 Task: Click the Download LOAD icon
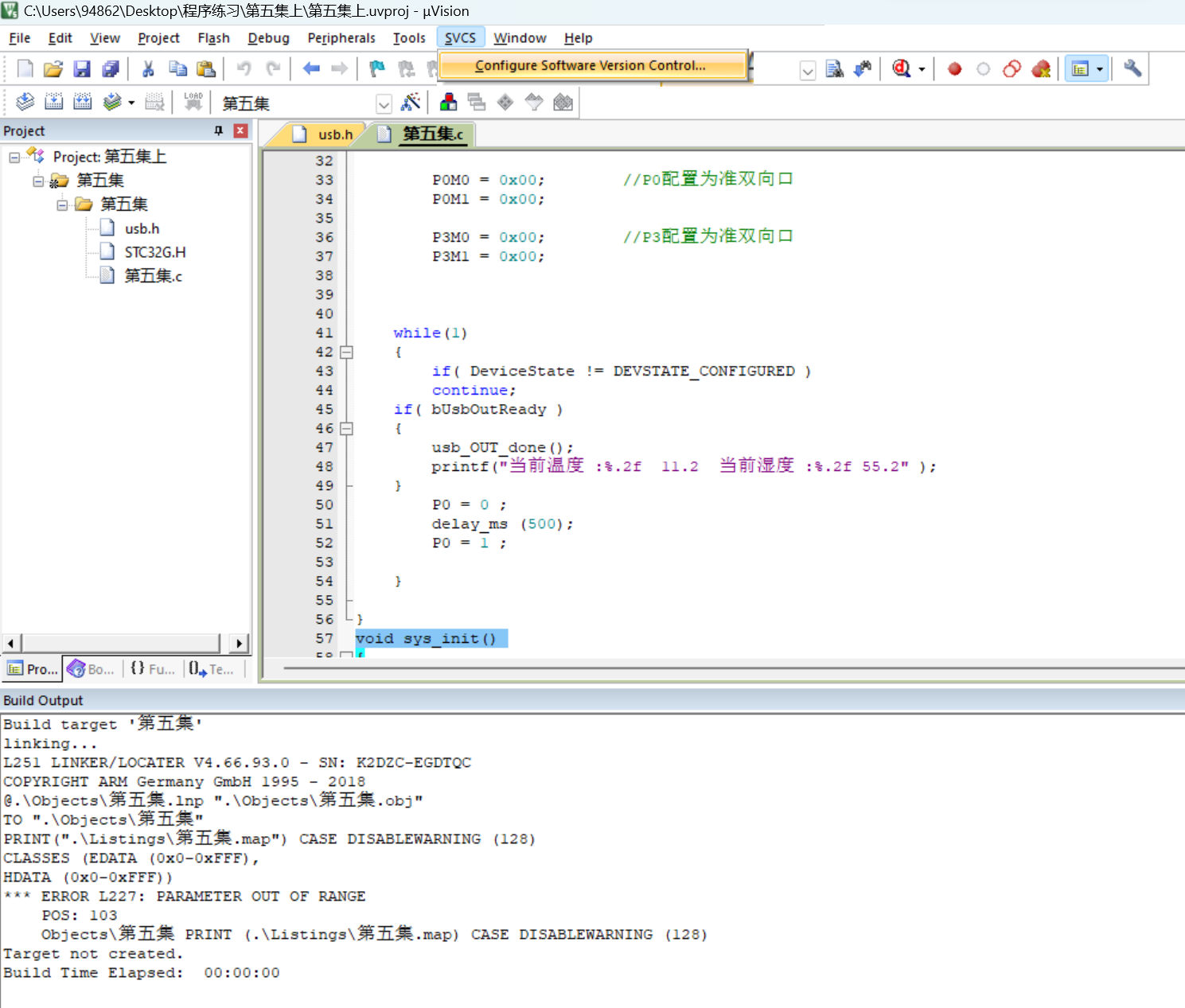(193, 102)
